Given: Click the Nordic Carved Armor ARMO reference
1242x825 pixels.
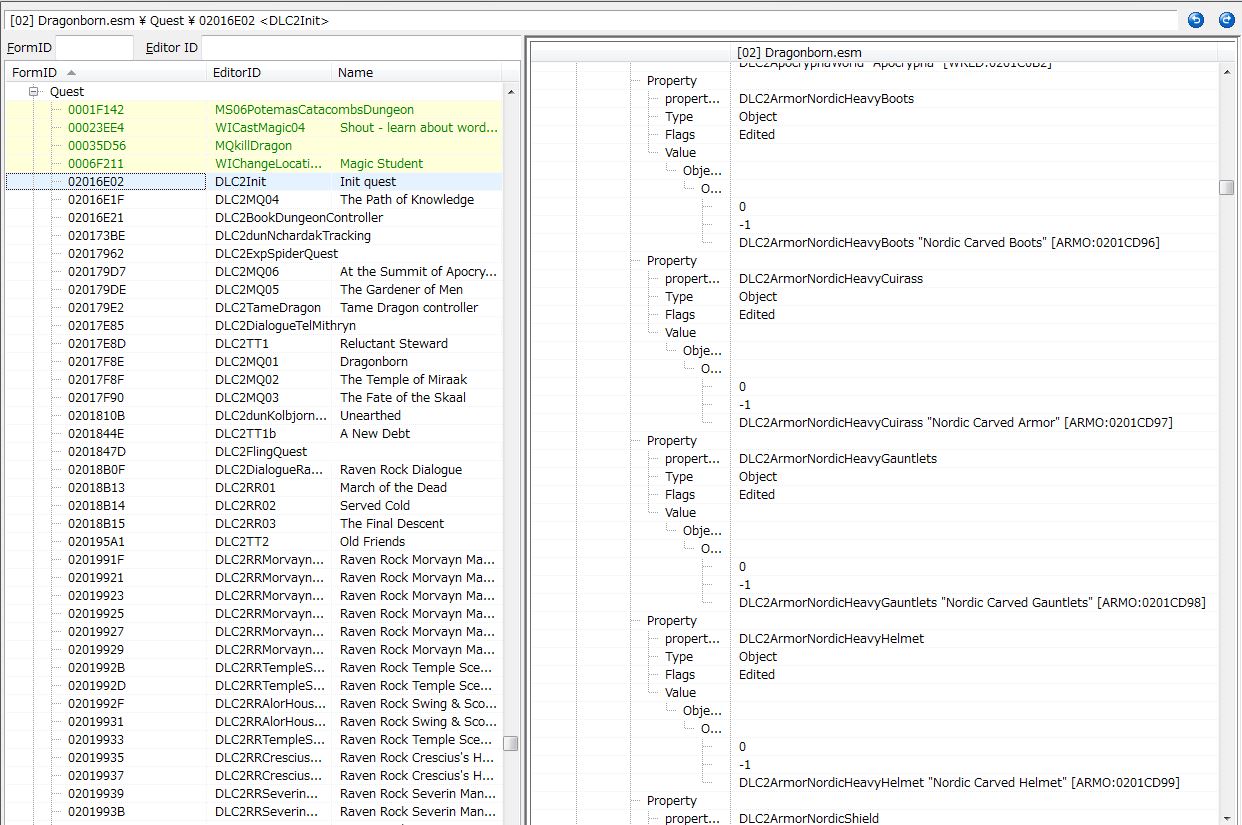Looking at the screenshot, I should tap(955, 423).
